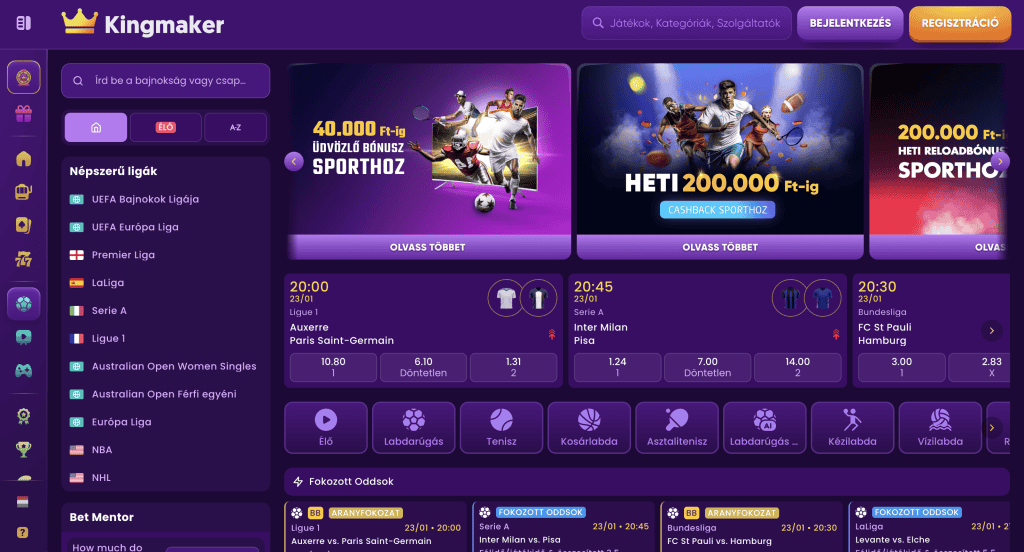The image size is (1024, 552).
Task: Show more matches with the arrow on FC St Pauli card
Action: tap(991, 331)
